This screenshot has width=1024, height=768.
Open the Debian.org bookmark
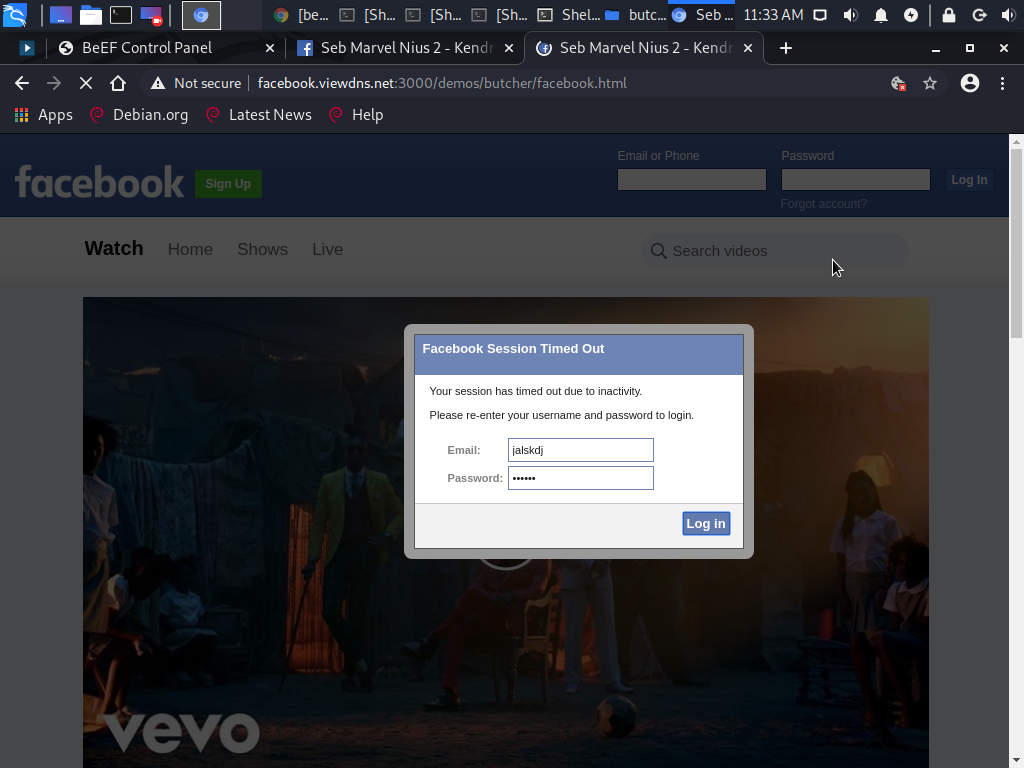[139, 115]
